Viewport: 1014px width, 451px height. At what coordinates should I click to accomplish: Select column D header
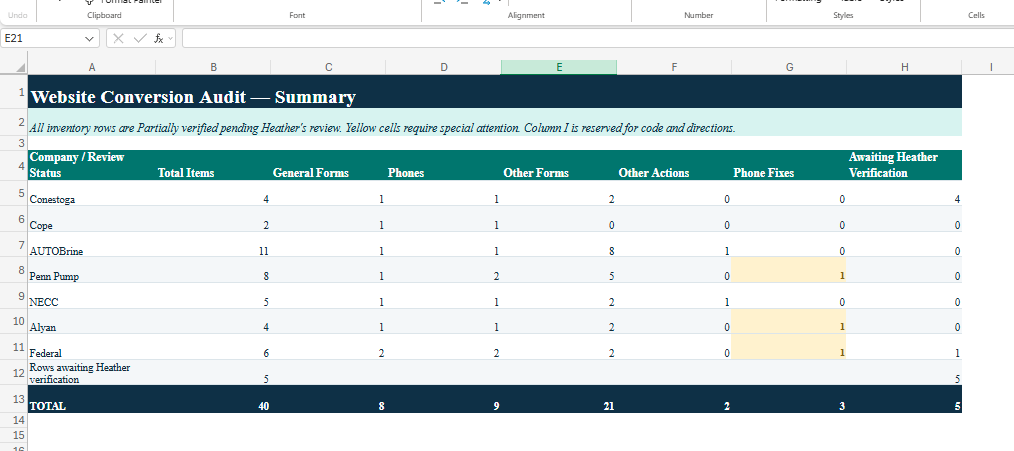(444, 67)
